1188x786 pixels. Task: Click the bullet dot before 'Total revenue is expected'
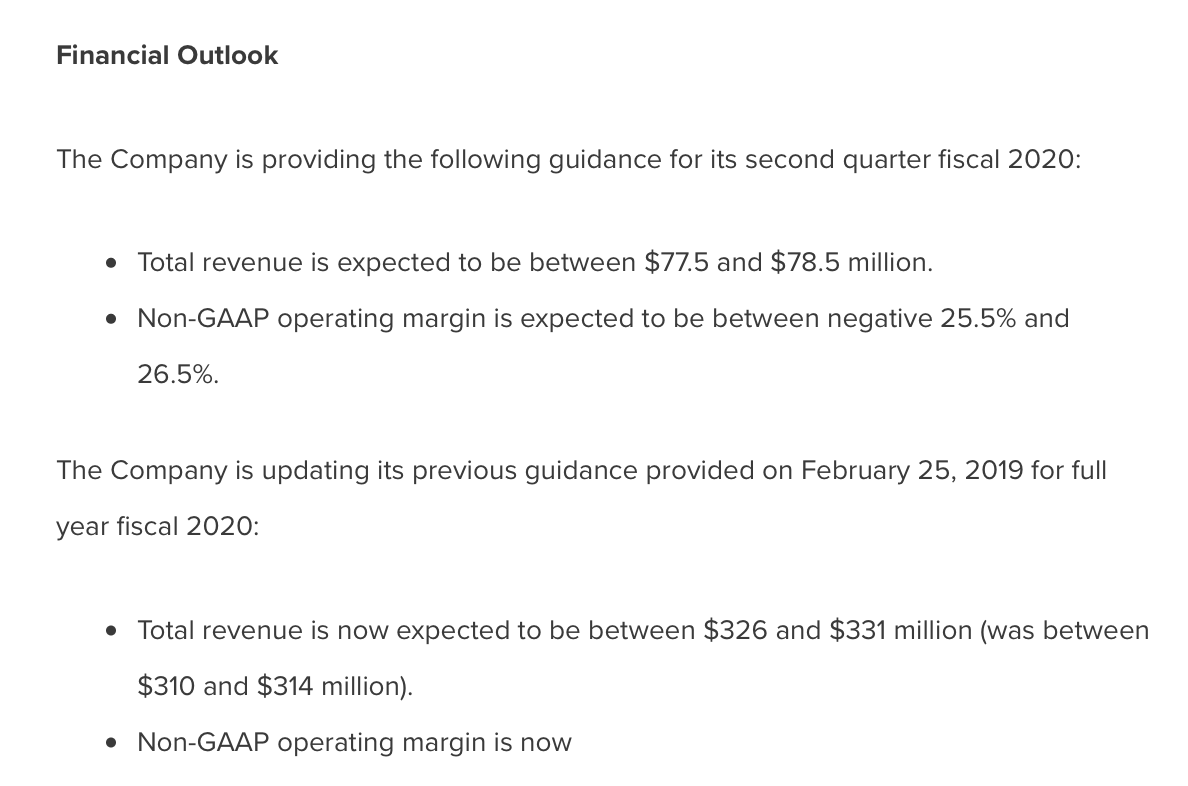pyautogui.click(x=112, y=263)
